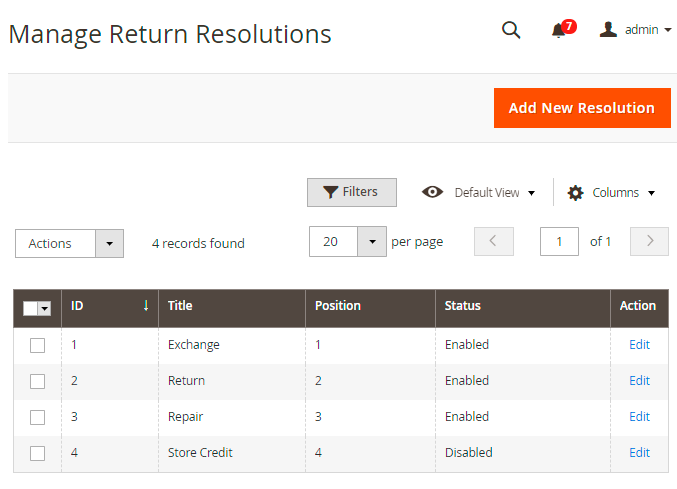Sort by the ID column arrow
This screenshot has width=677, height=489.
click(x=146, y=306)
